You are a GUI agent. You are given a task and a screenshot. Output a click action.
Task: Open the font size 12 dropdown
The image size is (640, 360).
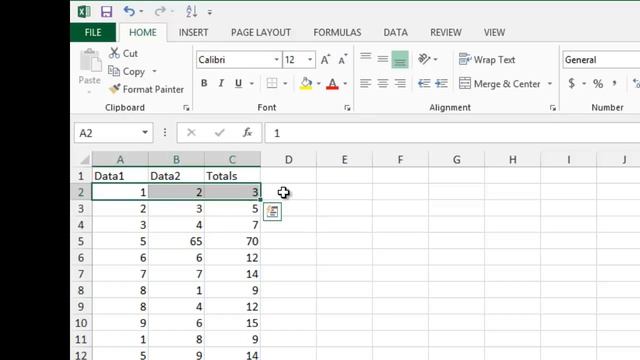tap(310, 60)
